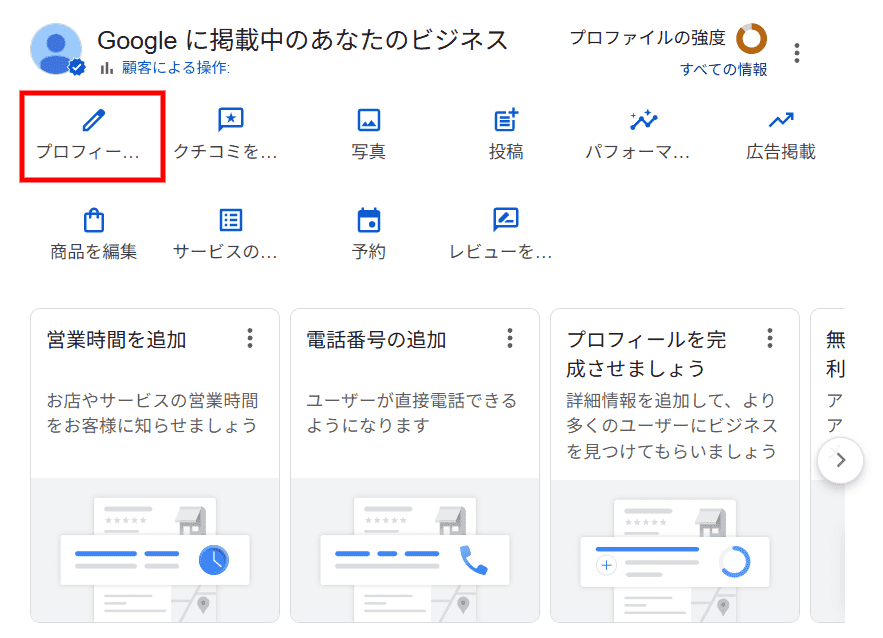Click the phone illustration in phone card

tap(474, 560)
